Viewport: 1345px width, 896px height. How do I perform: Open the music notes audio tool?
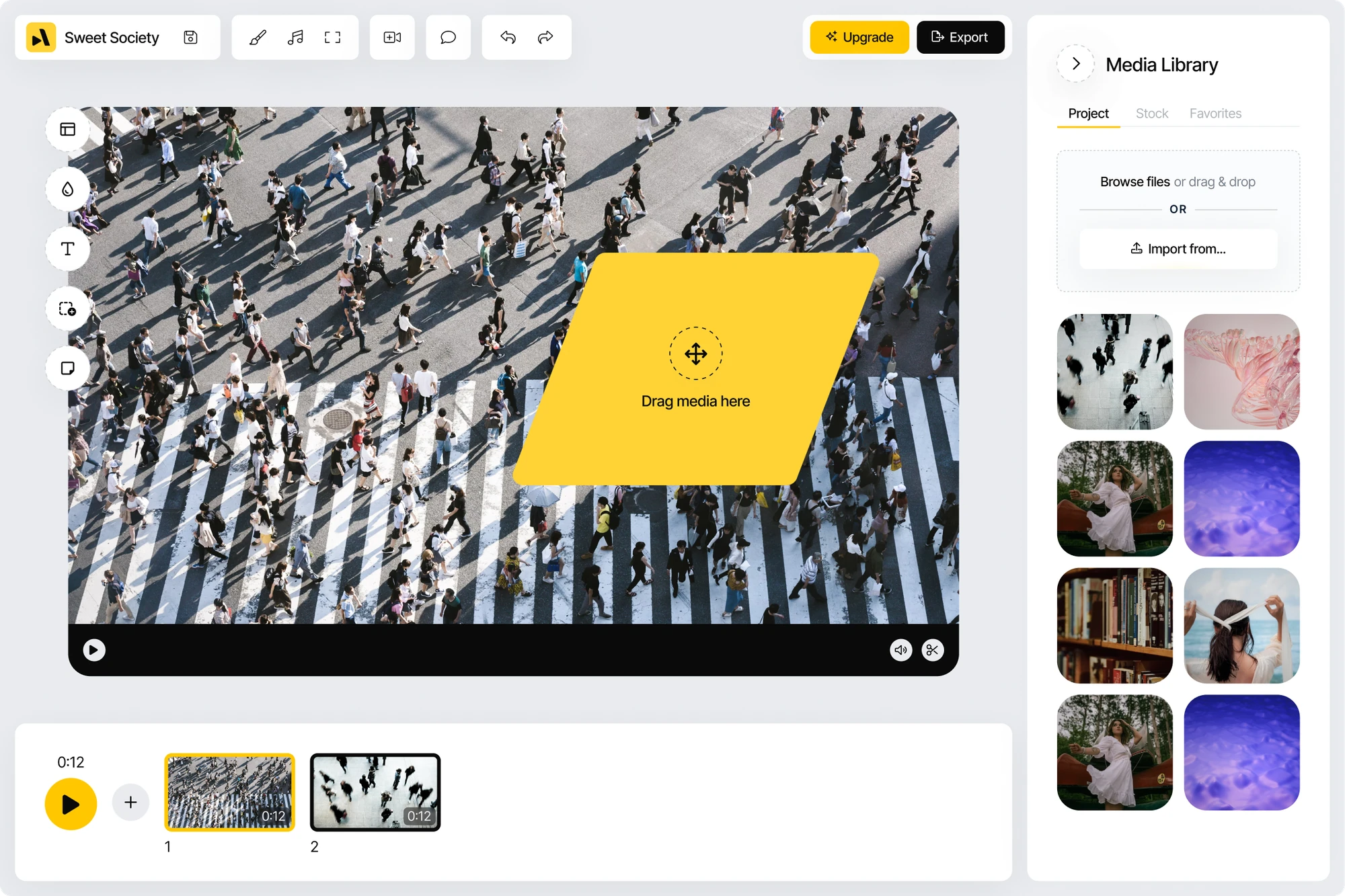point(295,38)
